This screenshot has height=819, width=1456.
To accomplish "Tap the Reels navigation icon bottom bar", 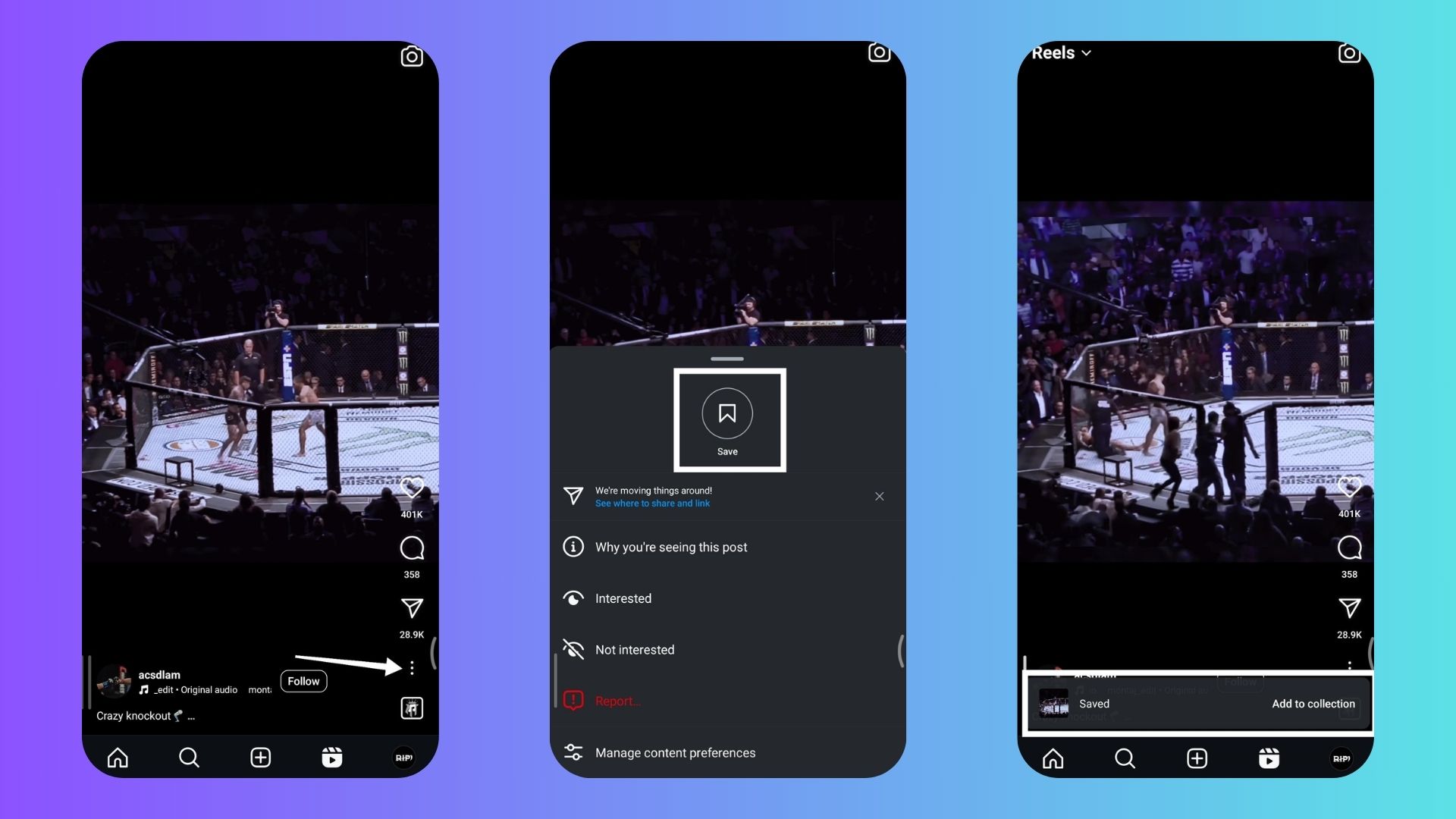I will [332, 757].
